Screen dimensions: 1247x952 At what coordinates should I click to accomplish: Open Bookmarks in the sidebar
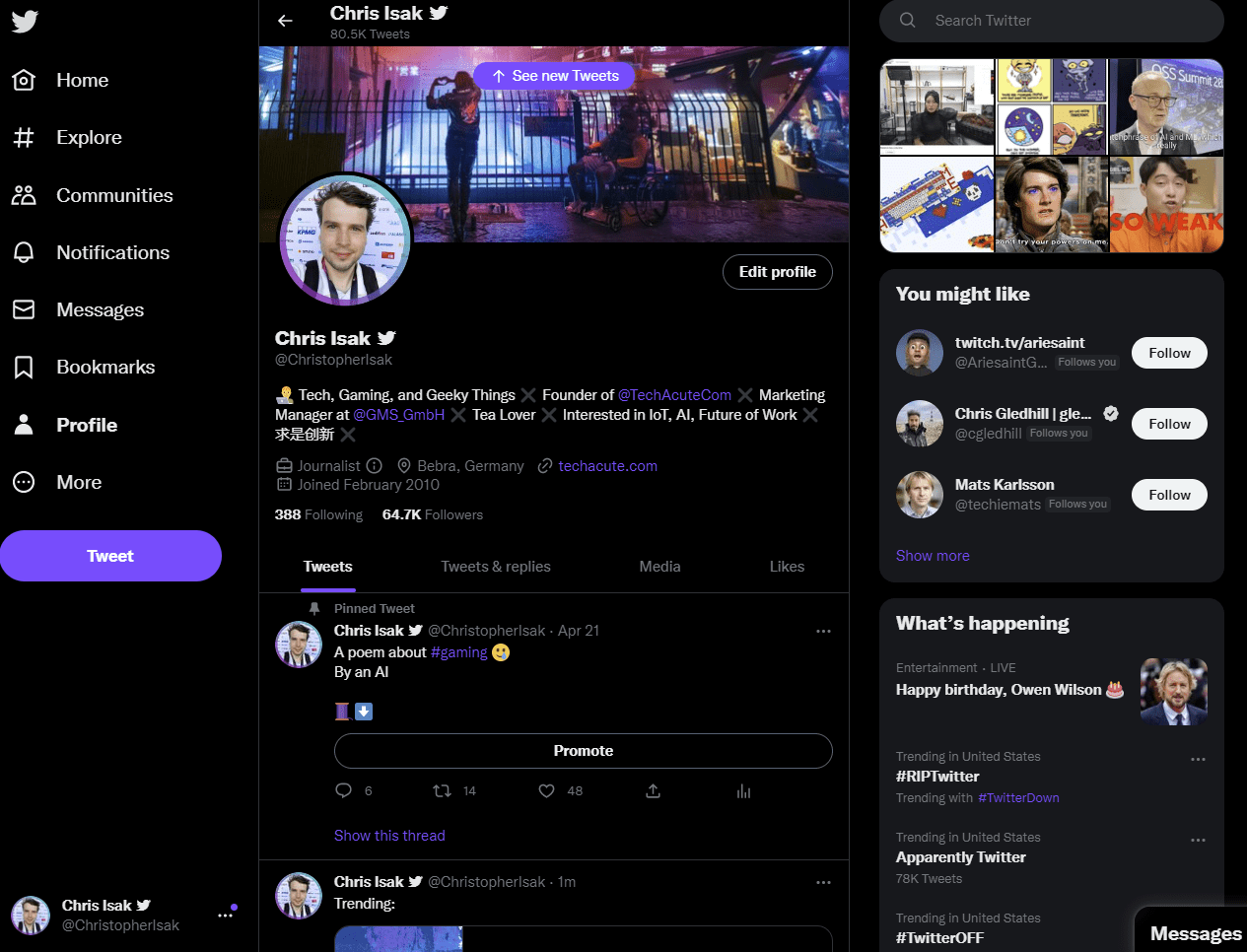83,367
